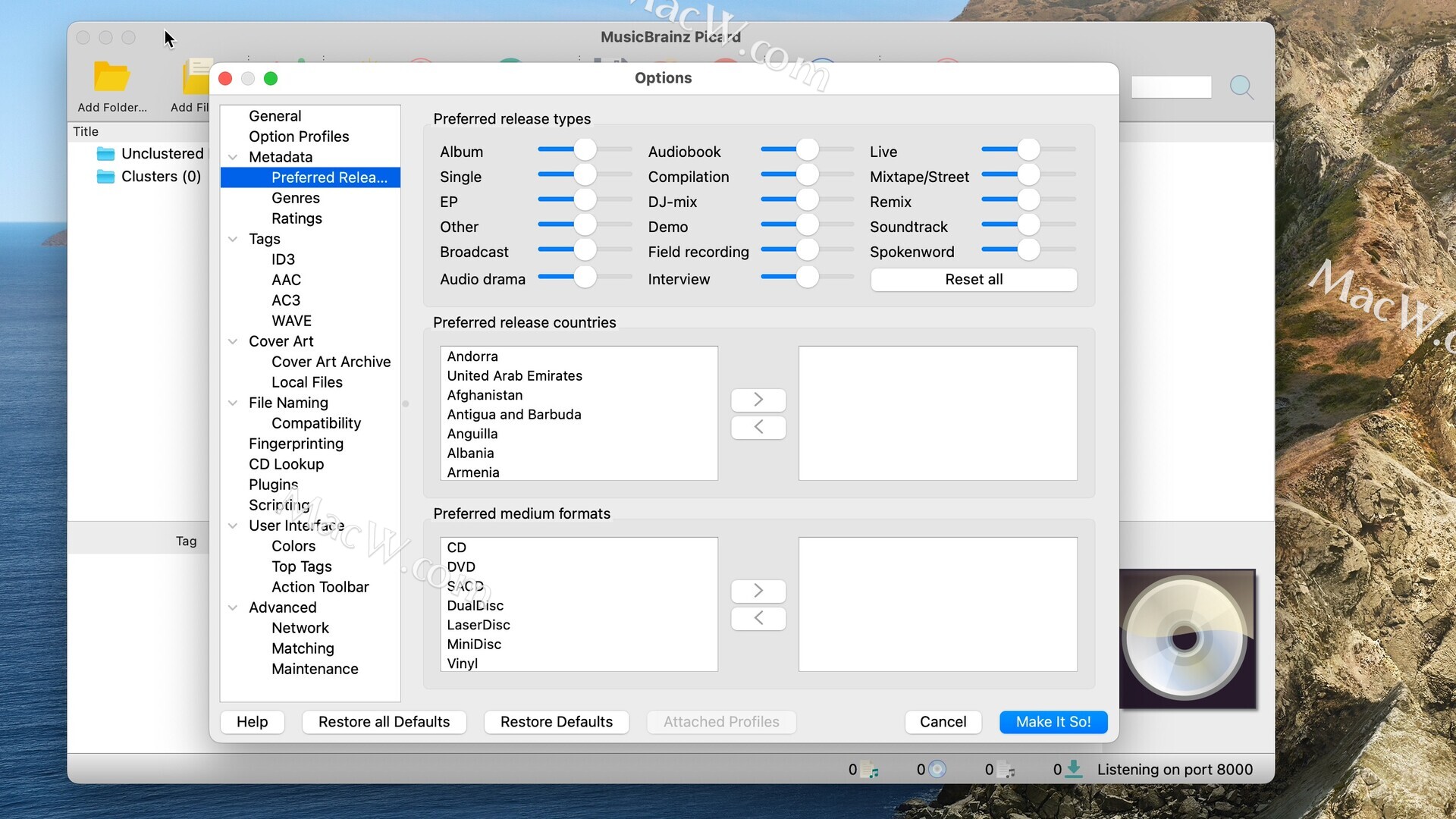
Task: Add selected country with right arrow button
Action: tap(758, 400)
